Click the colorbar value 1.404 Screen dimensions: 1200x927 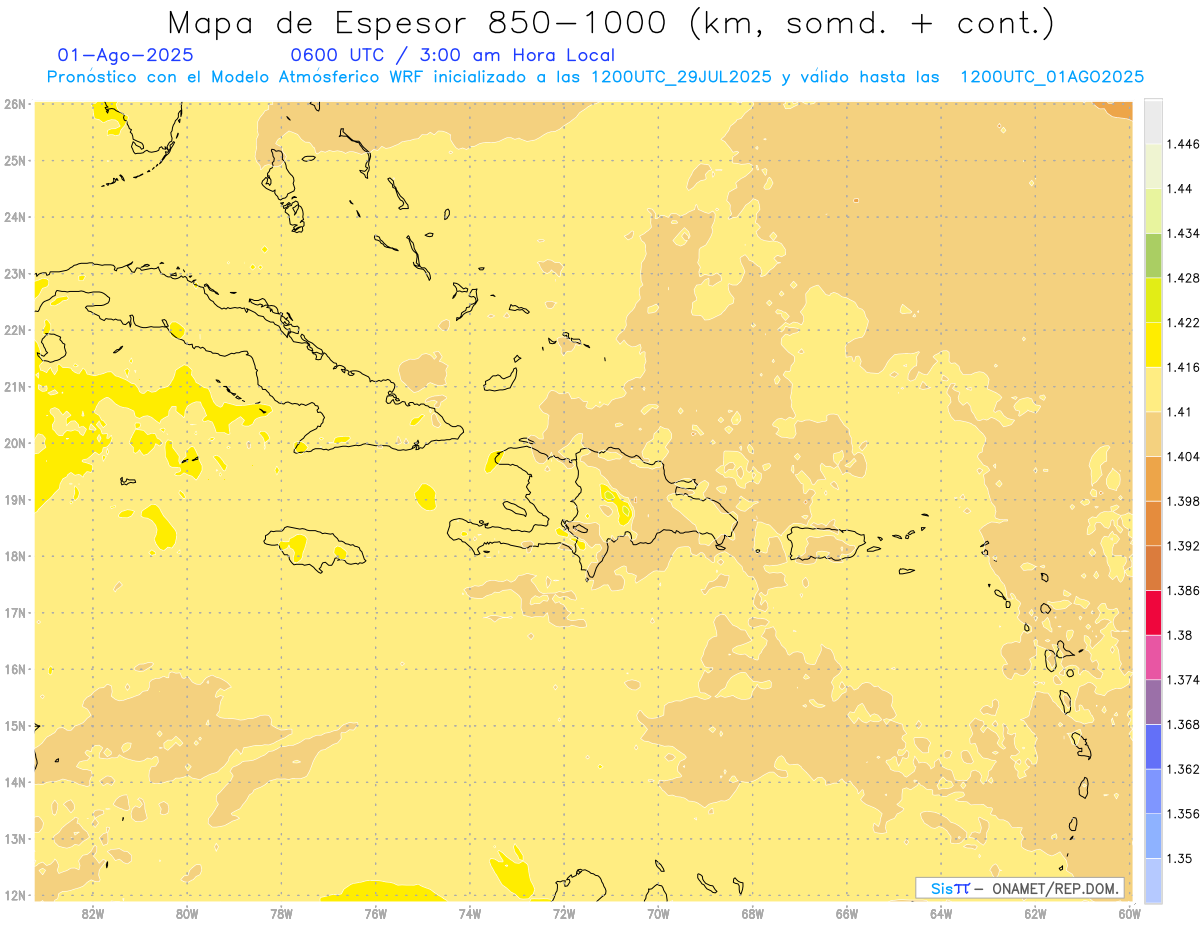(x=1184, y=456)
